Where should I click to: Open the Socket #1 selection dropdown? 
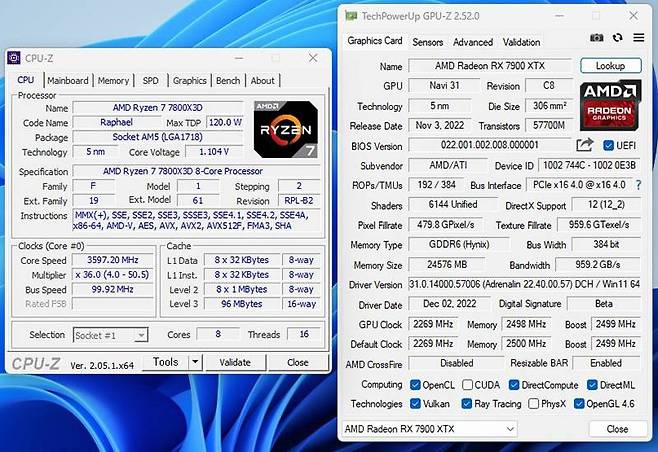click(110, 335)
